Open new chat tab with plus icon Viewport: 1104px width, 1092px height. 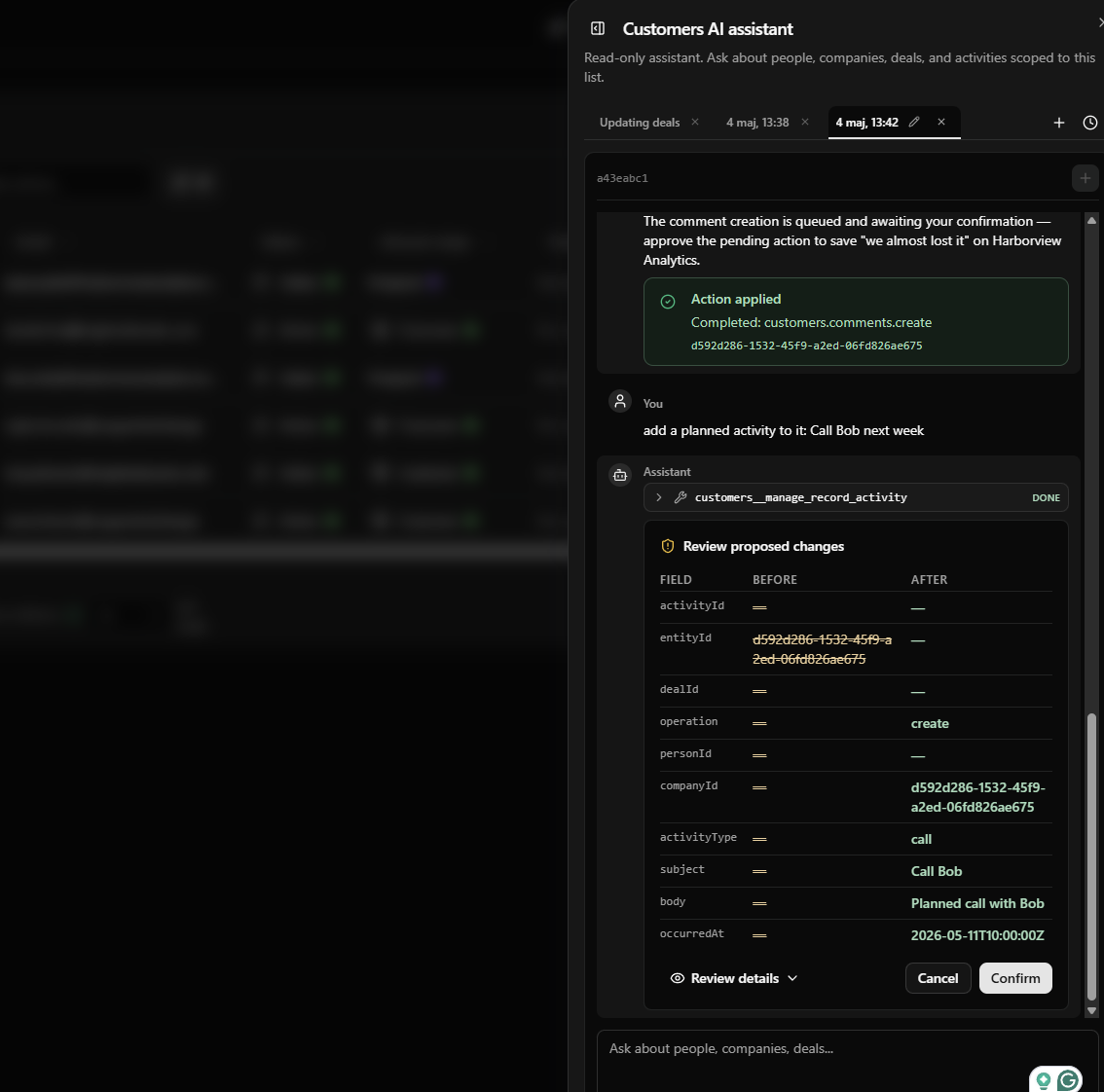[x=1059, y=123]
